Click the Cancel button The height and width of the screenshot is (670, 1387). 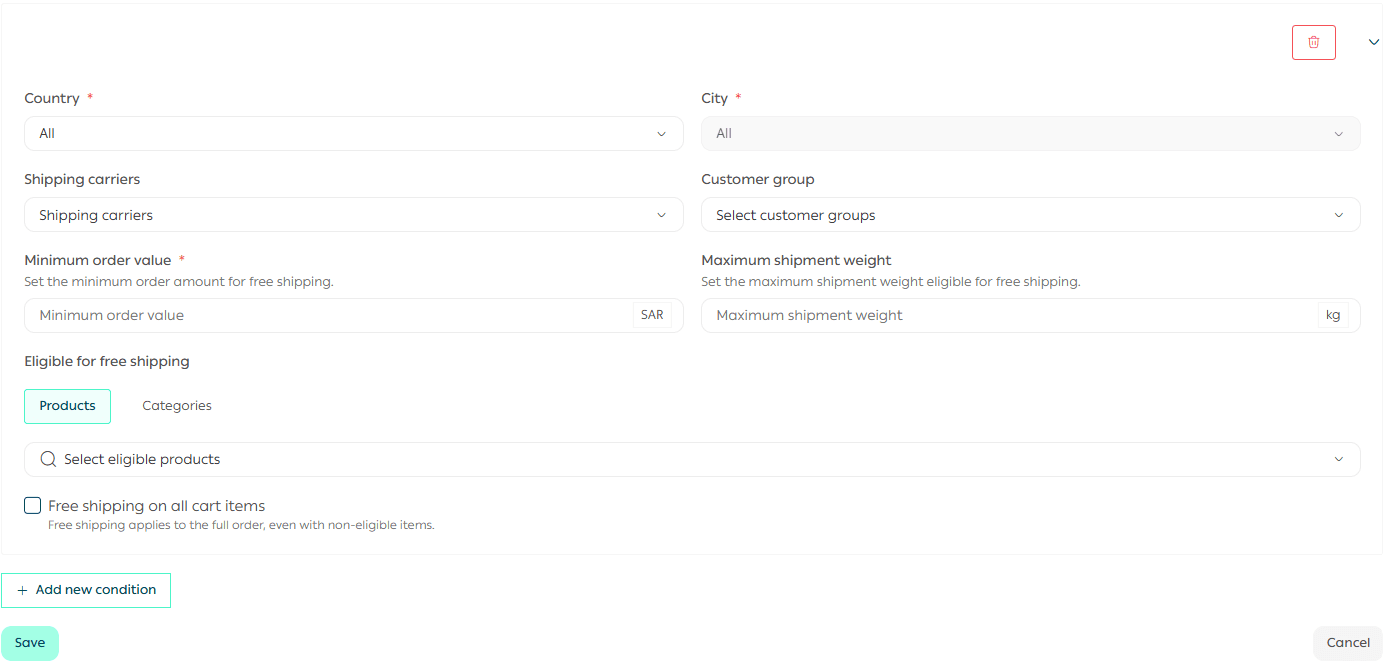[x=1347, y=643]
